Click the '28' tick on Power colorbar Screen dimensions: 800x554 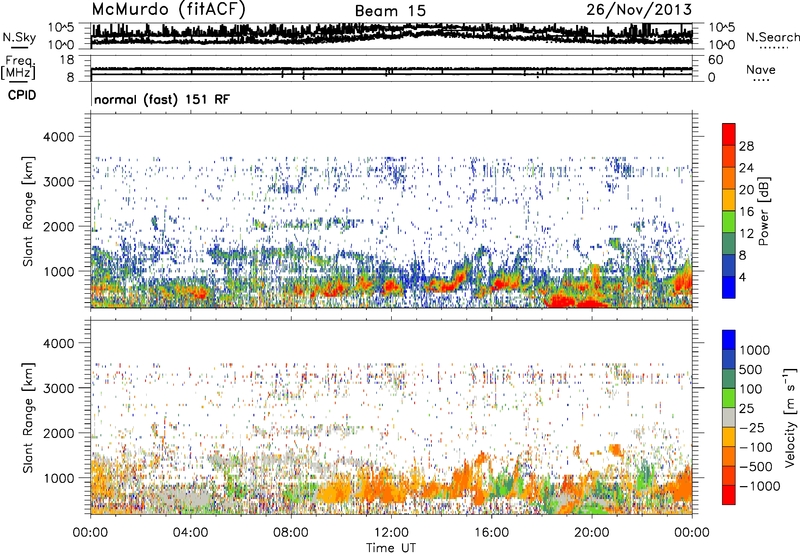(746, 146)
